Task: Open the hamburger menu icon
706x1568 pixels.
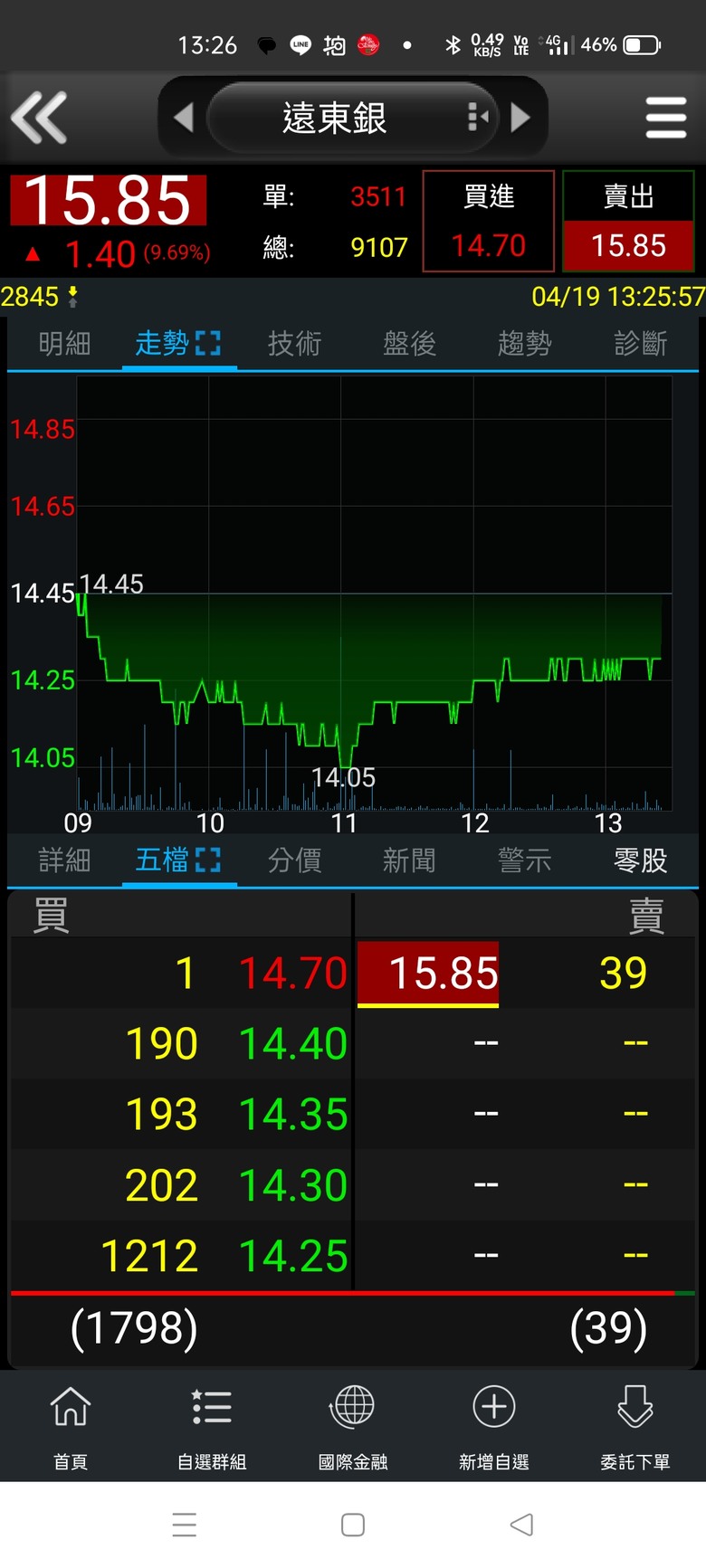Action: pos(666,118)
